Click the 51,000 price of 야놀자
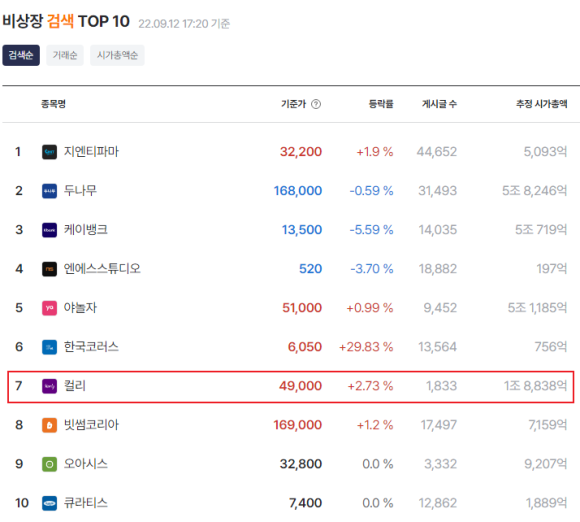This screenshot has width=580, height=522. 302,308
